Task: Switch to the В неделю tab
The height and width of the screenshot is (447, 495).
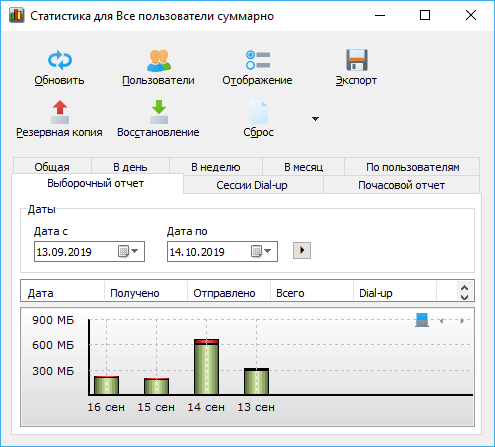Action: click(216, 167)
